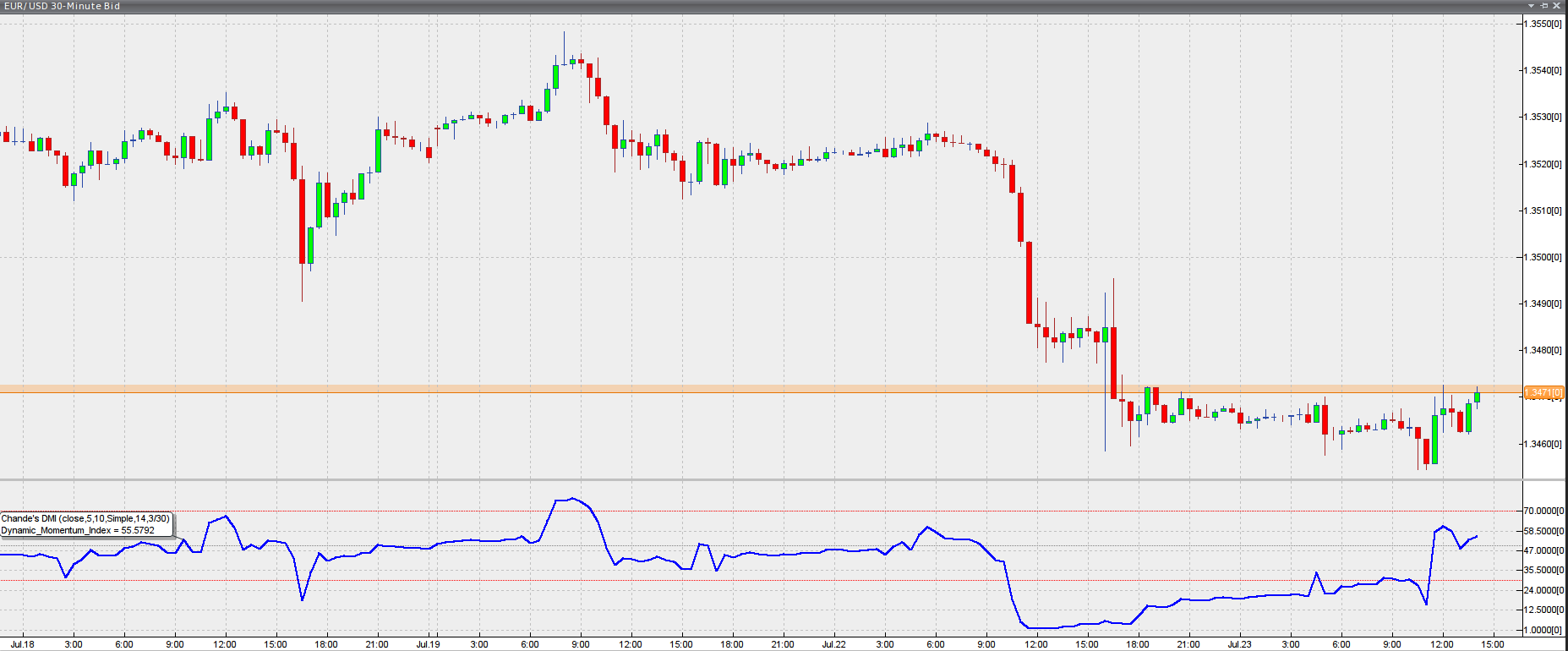This screenshot has height=651, width=1568.
Task: Click the 1.3550 price axis label
Action: point(1543,24)
